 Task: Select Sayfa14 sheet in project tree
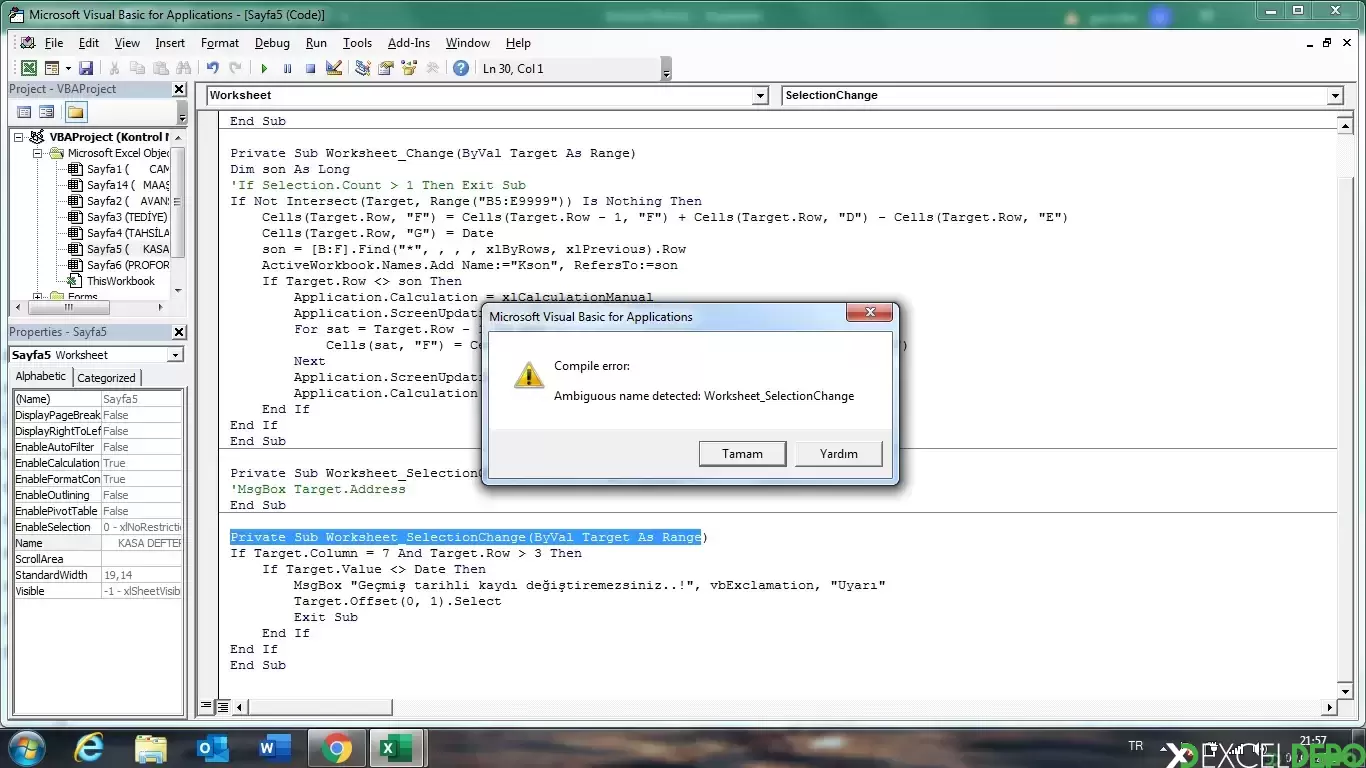[128, 185]
